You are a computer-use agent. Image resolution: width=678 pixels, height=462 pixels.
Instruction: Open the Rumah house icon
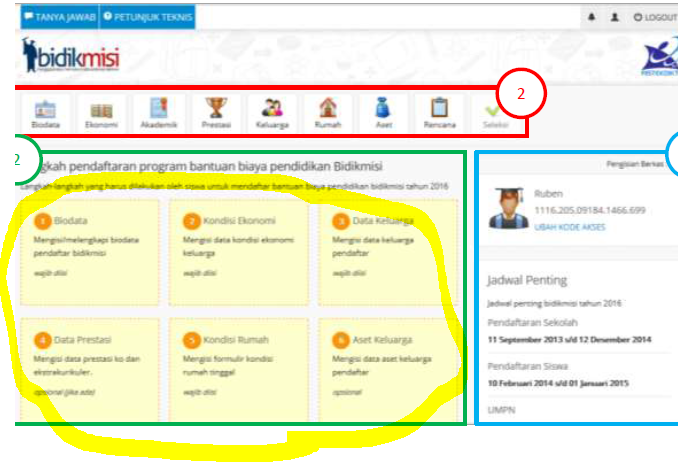click(x=328, y=113)
